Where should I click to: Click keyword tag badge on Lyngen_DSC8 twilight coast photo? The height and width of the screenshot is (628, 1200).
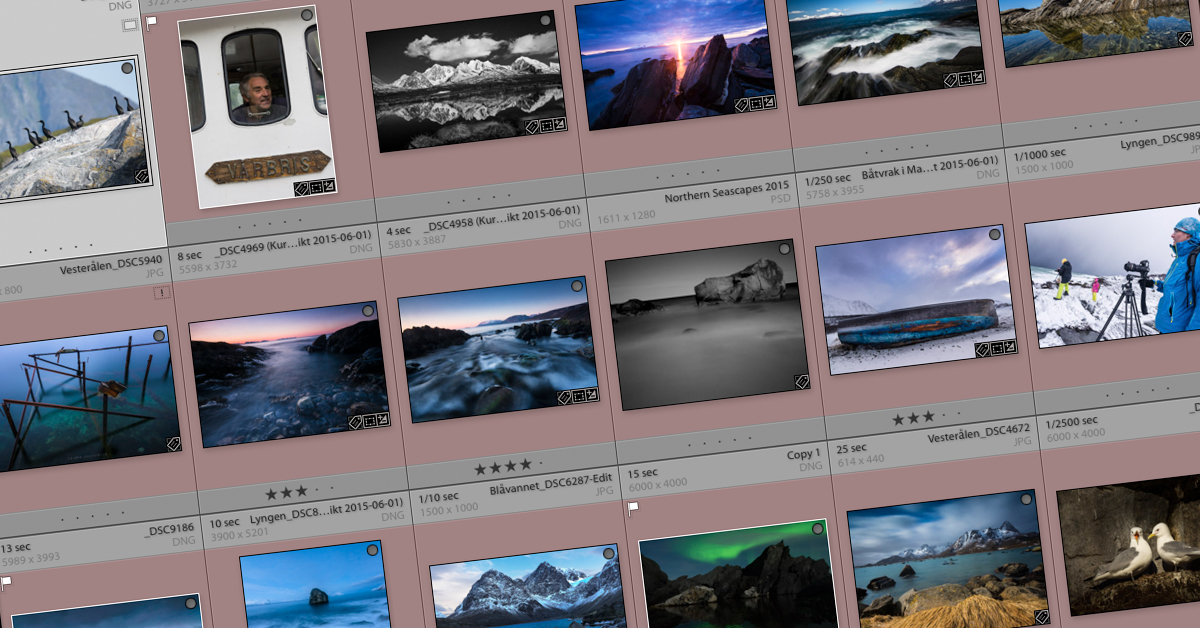pyautogui.click(x=355, y=423)
